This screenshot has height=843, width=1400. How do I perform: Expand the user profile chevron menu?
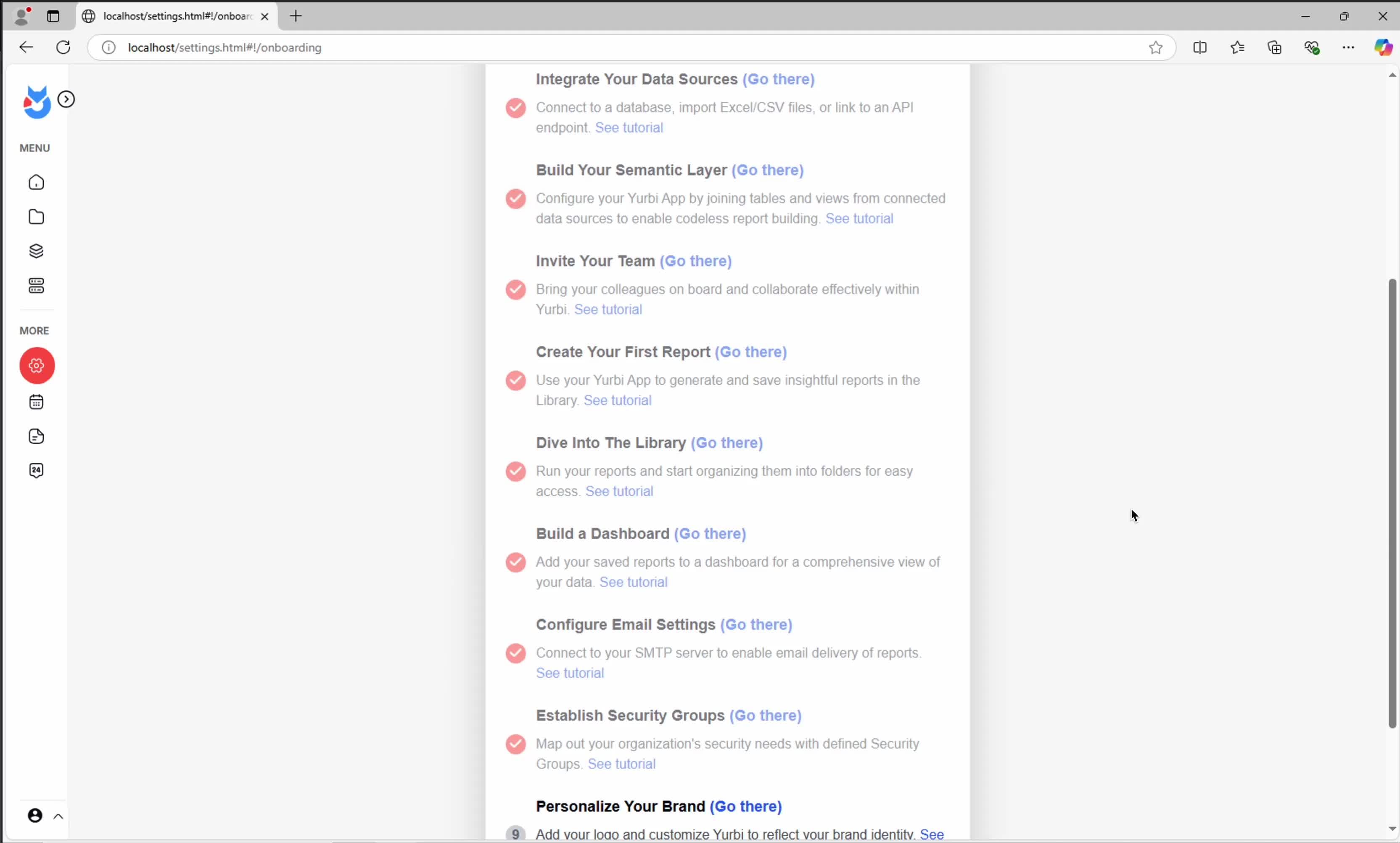coord(58,816)
